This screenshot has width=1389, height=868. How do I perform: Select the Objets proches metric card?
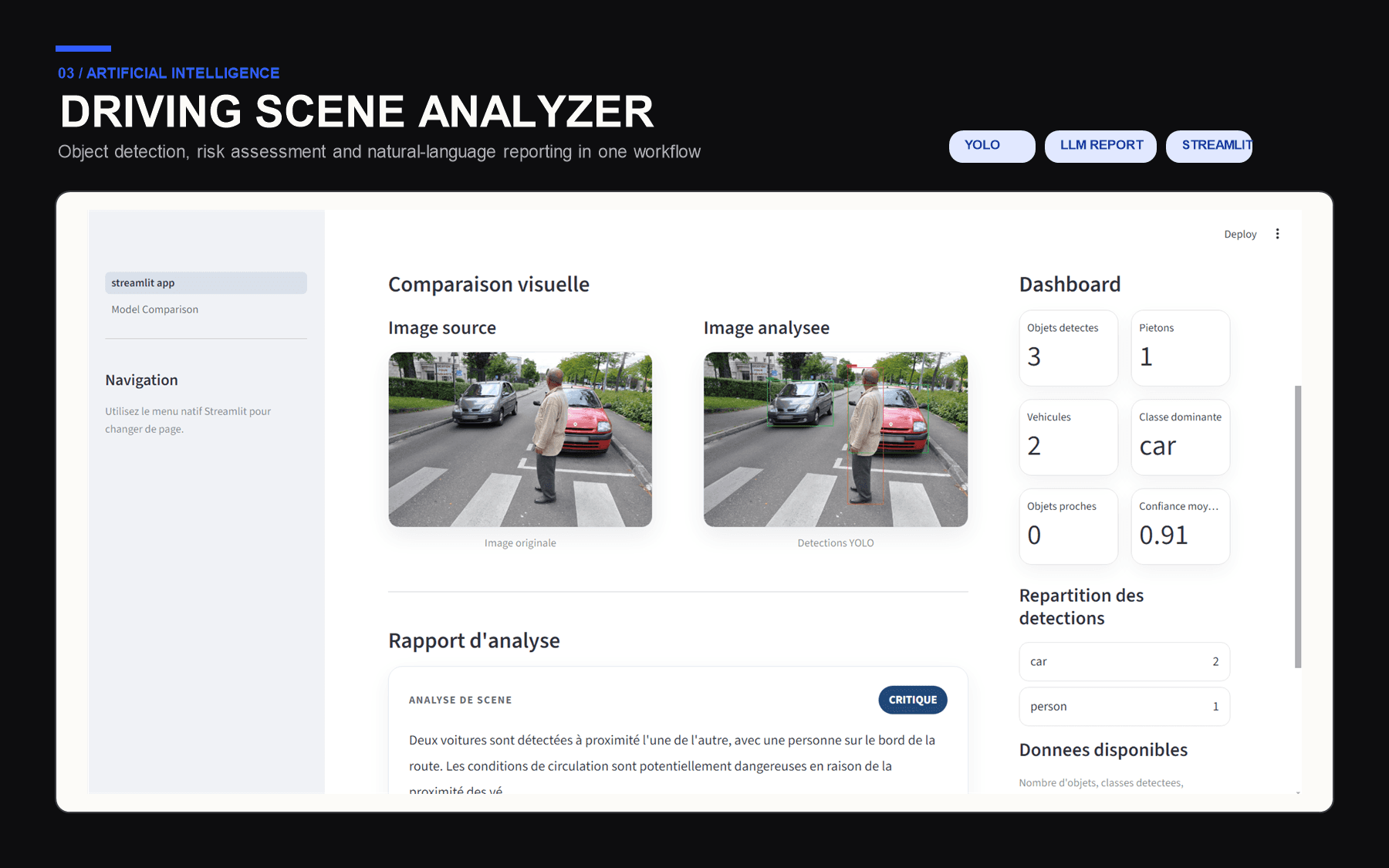(x=1068, y=527)
